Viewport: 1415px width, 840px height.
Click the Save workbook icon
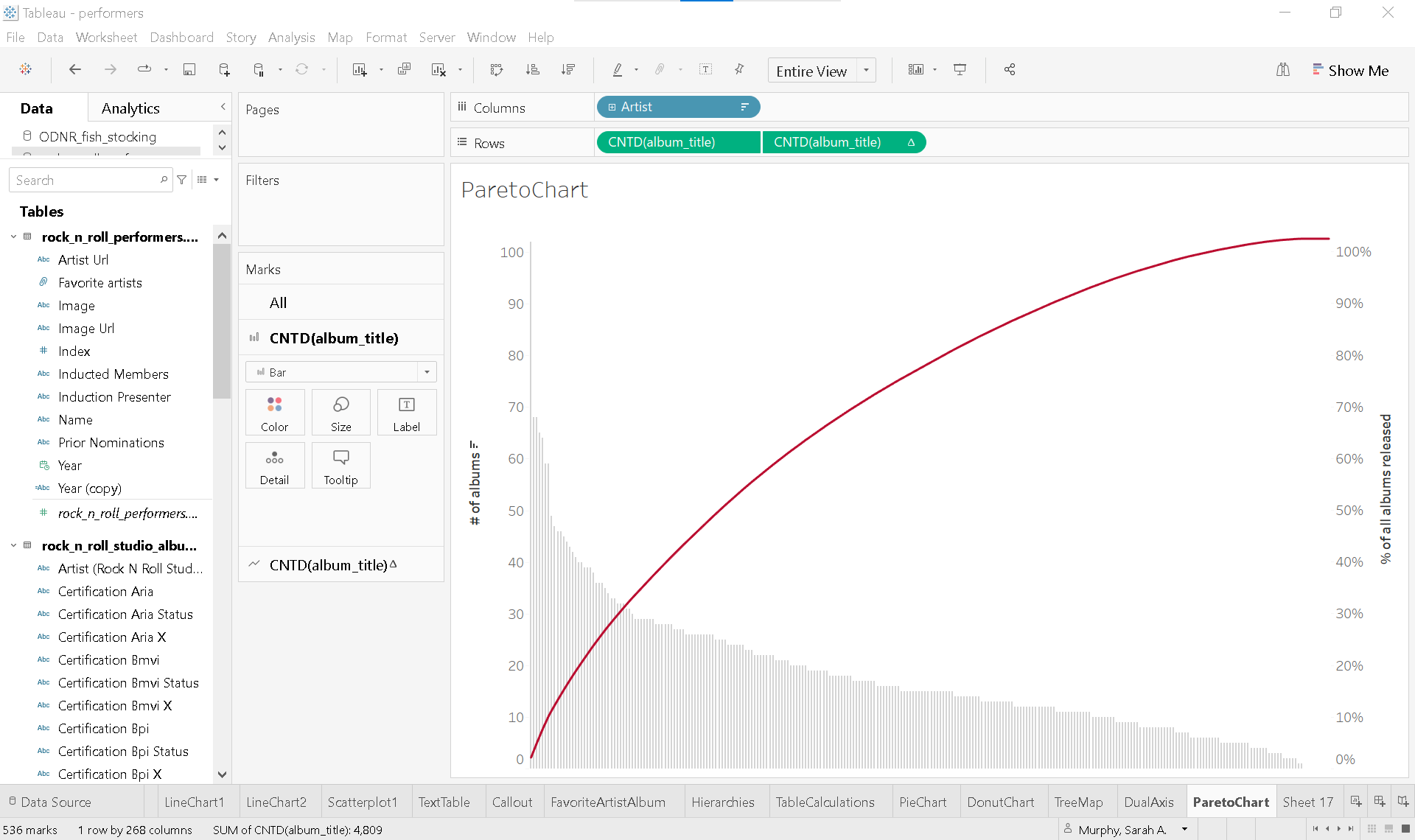pyautogui.click(x=189, y=69)
